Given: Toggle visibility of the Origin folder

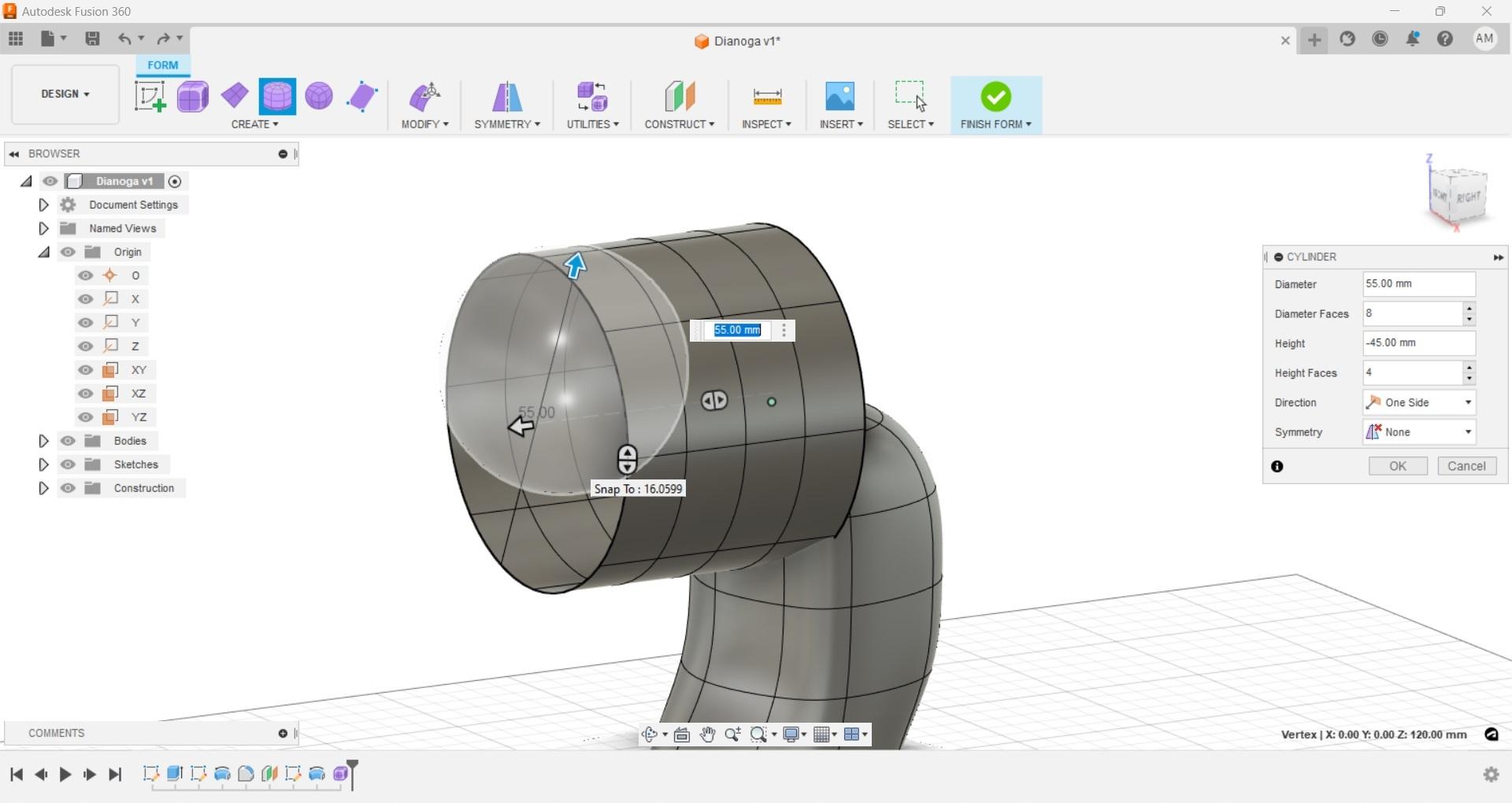Looking at the screenshot, I should pyautogui.click(x=69, y=252).
